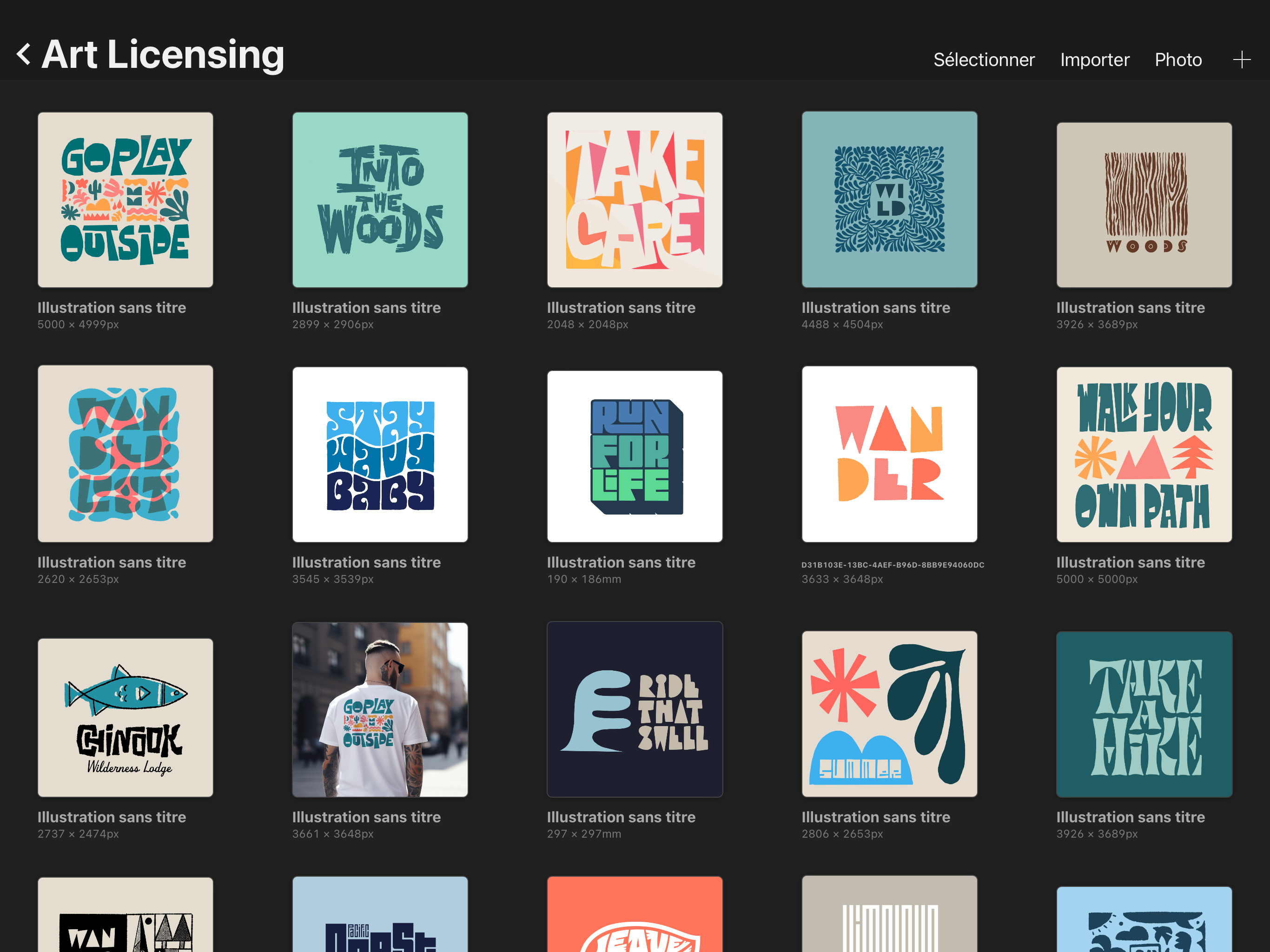Open the black Wan artwork in bottom row
1270x952 pixels.
point(125,915)
